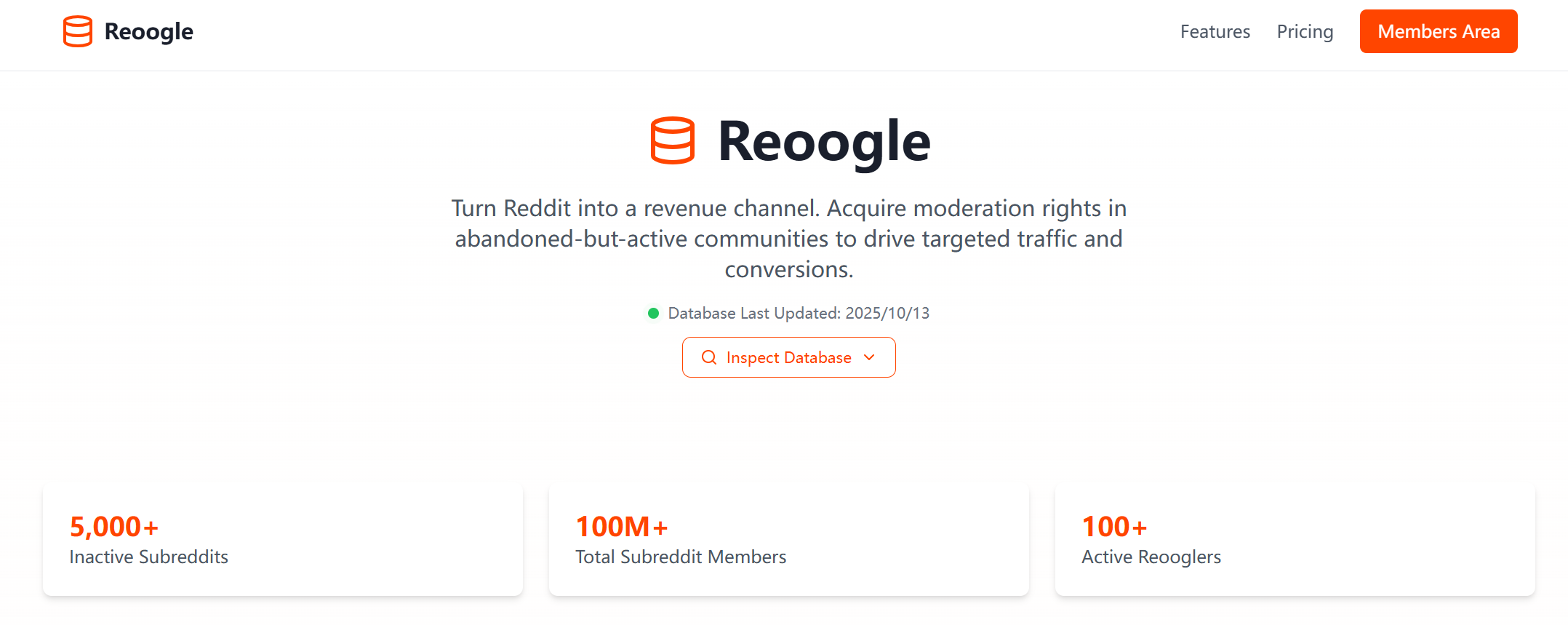
Task: Click the large Reoogle hero heading
Action: click(823, 141)
